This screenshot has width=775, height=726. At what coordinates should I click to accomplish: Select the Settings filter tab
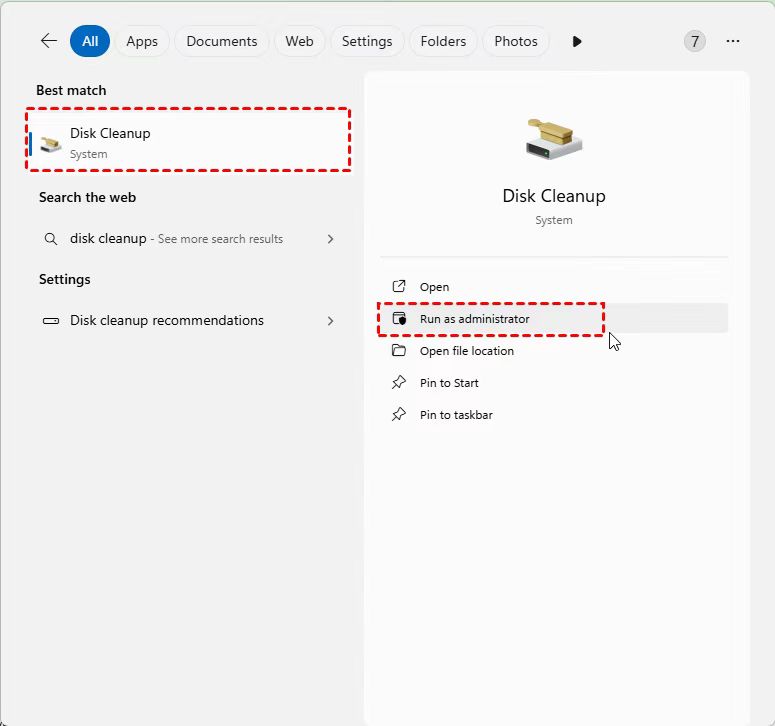click(366, 41)
